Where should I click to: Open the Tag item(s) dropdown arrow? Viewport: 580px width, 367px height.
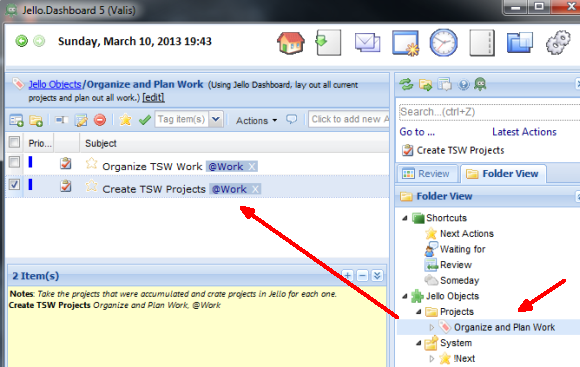click(216, 119)
